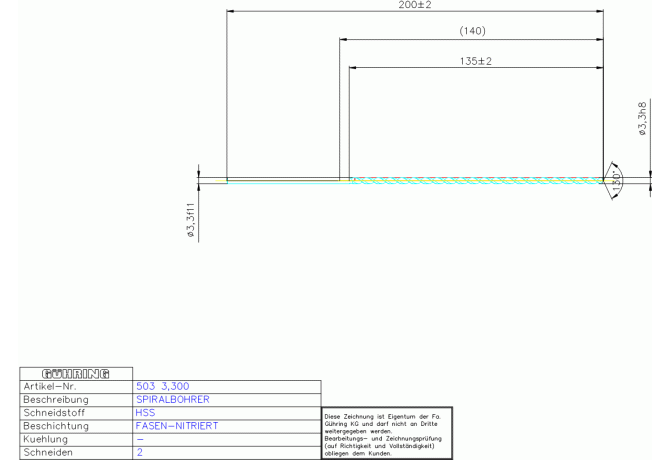Select the (140) reference dimension text
670x460 pixels.
point(472,32)
